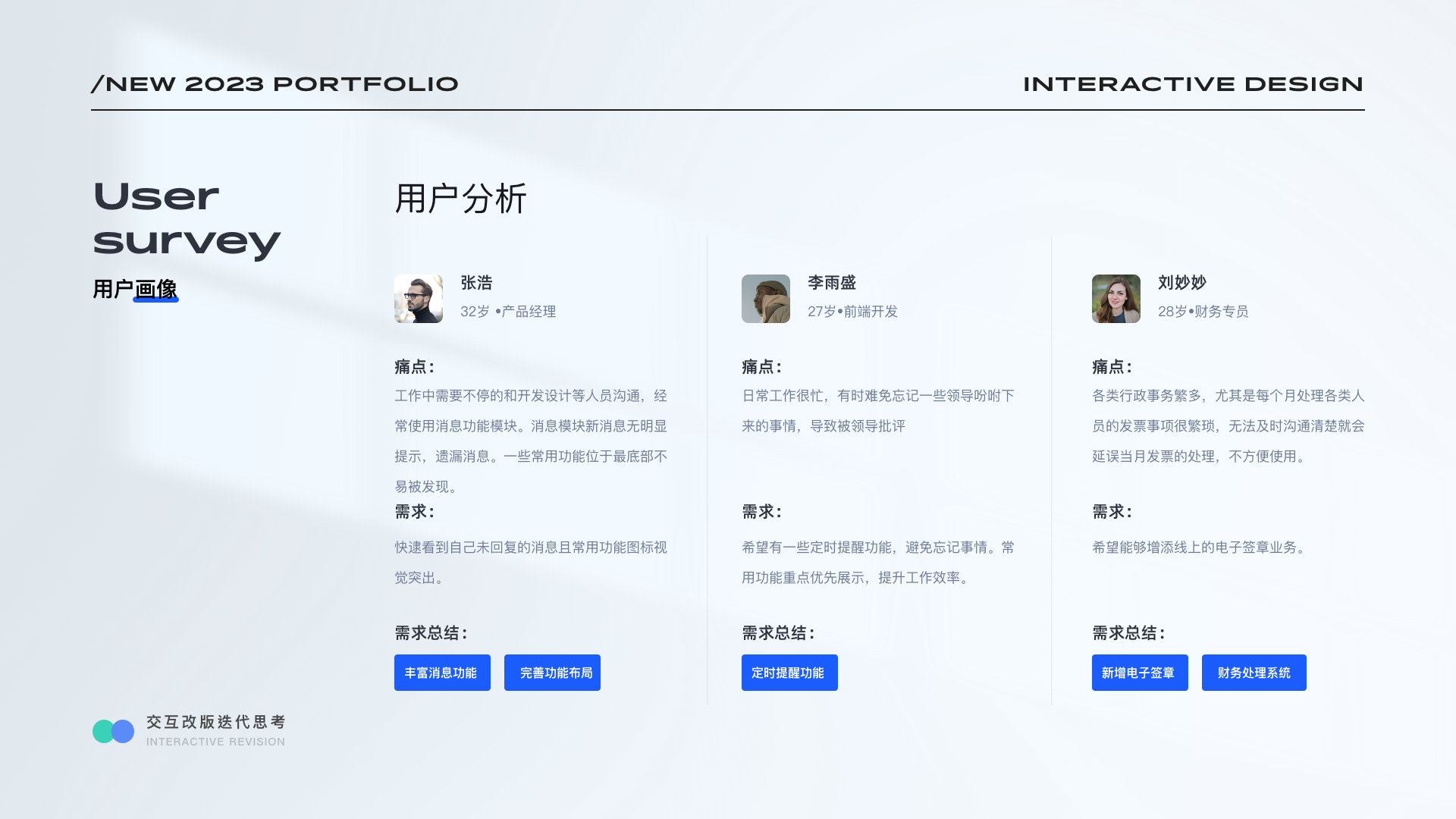Click 刘妙妙's 需求 label
This screenshot has height=819, width=1456.
point(1112,512)
